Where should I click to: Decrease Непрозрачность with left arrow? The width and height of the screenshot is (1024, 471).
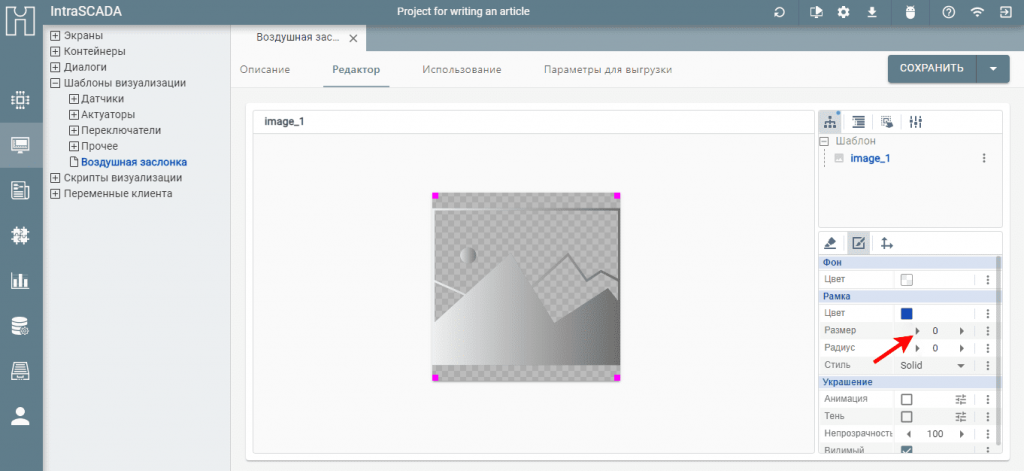tap(908, 434)
